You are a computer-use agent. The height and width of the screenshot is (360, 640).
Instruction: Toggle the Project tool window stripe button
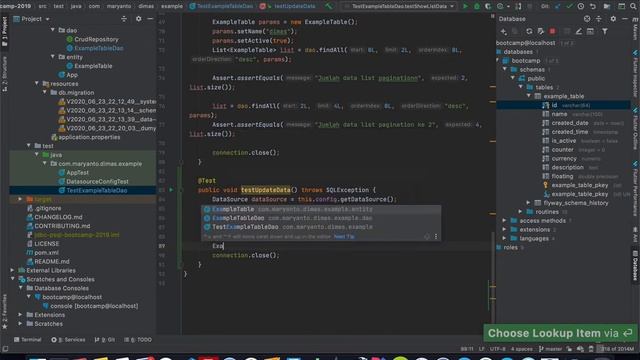[4, 31]
